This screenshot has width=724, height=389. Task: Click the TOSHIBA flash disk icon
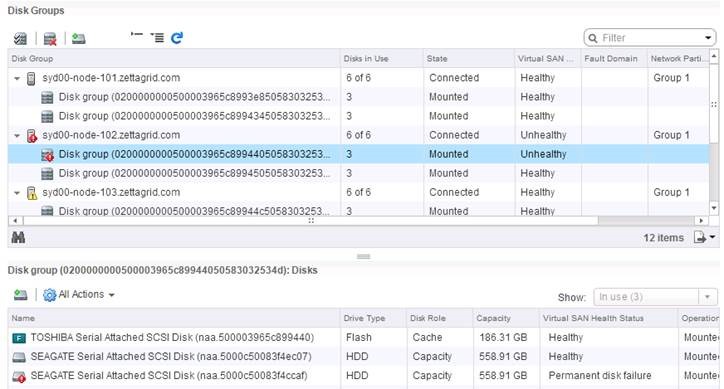tap(19, 338)
